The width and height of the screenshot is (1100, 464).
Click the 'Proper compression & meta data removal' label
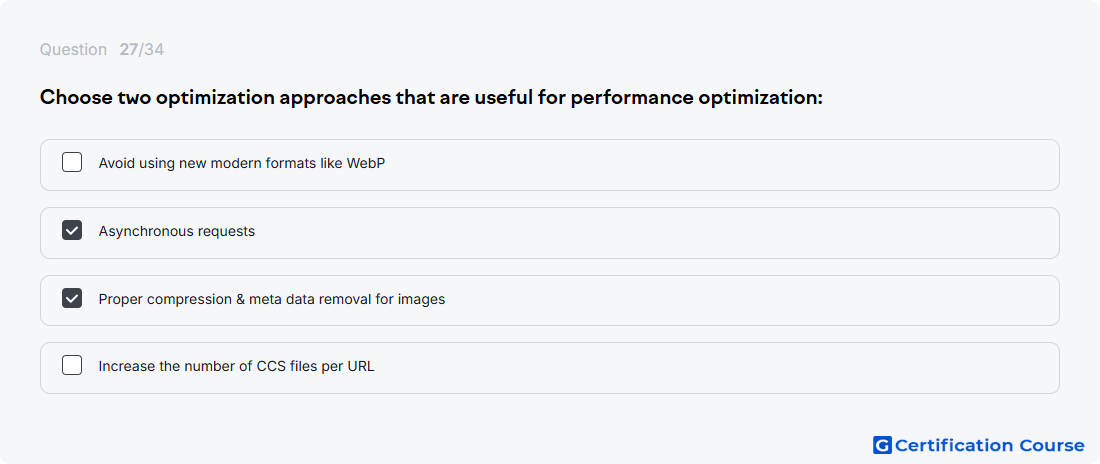(x=271, y=299)
